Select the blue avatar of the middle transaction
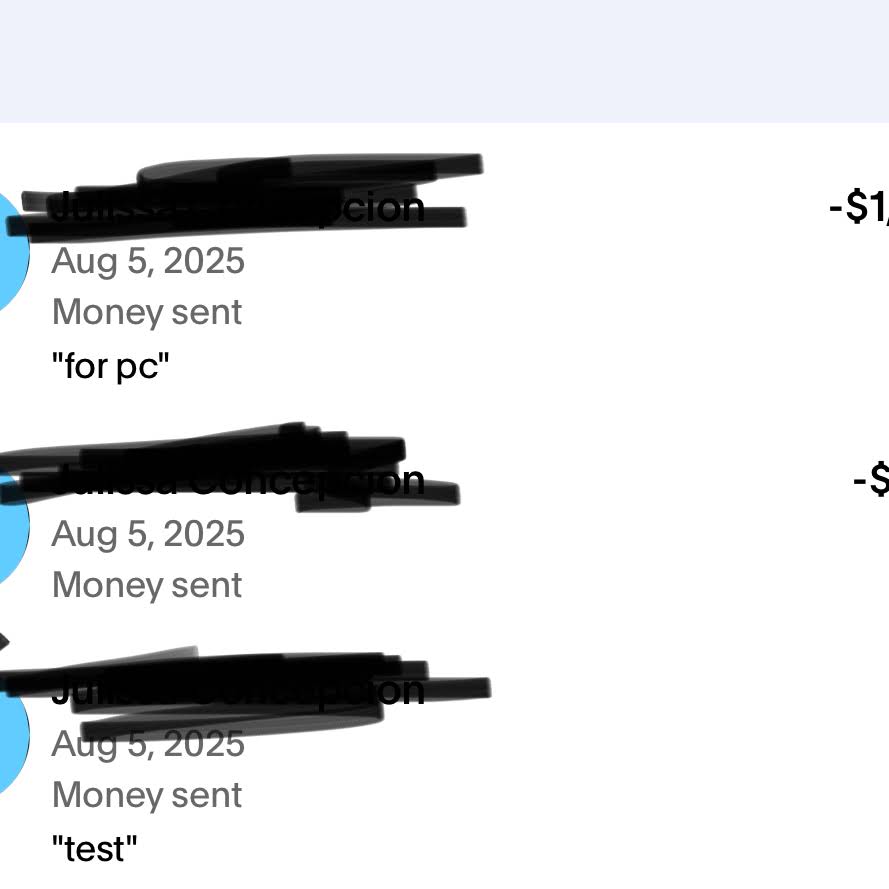Viewport: 889px width, 889px height. [12, 530]
